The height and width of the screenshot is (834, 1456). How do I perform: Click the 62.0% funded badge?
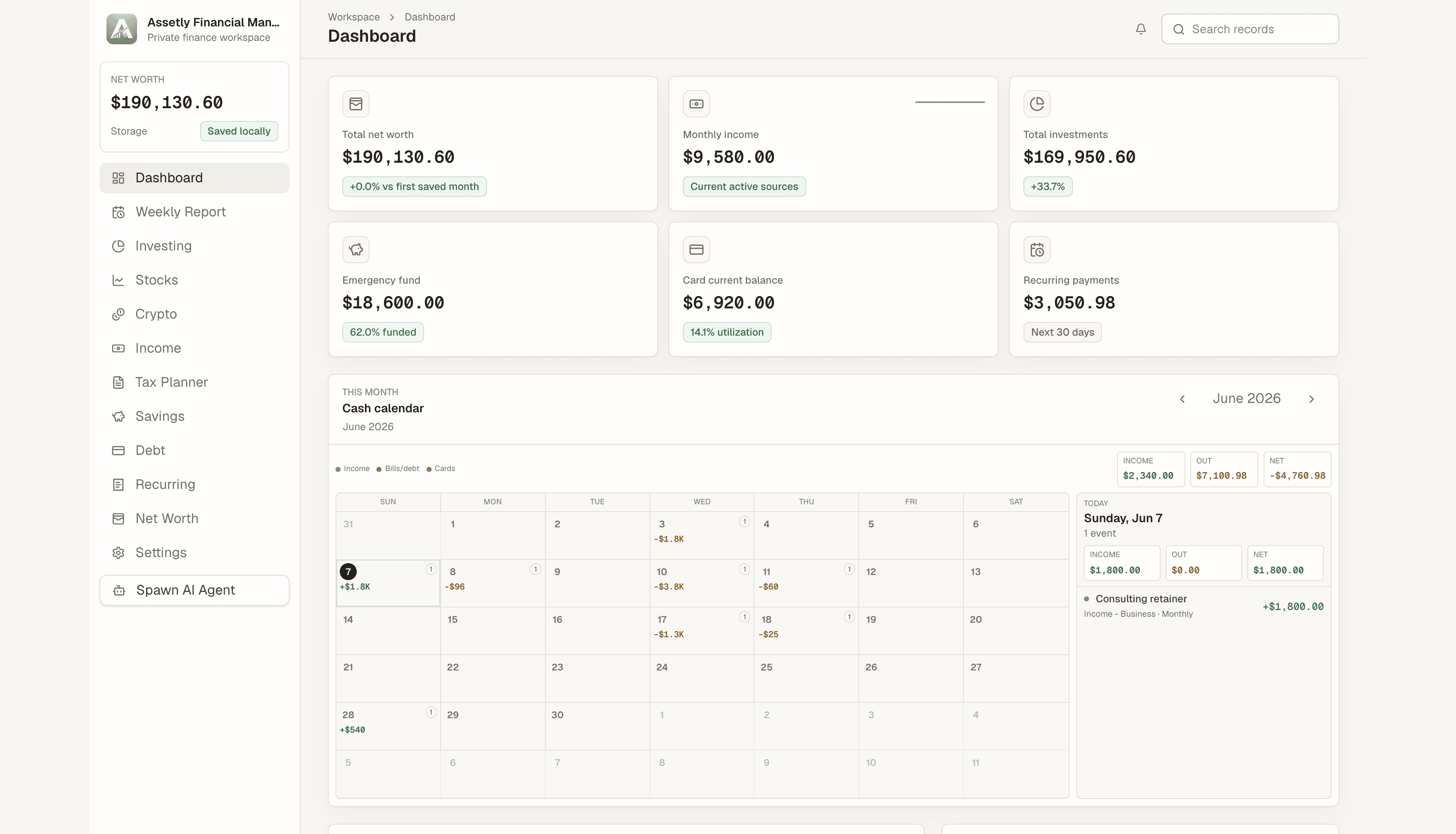click(383, 332)
